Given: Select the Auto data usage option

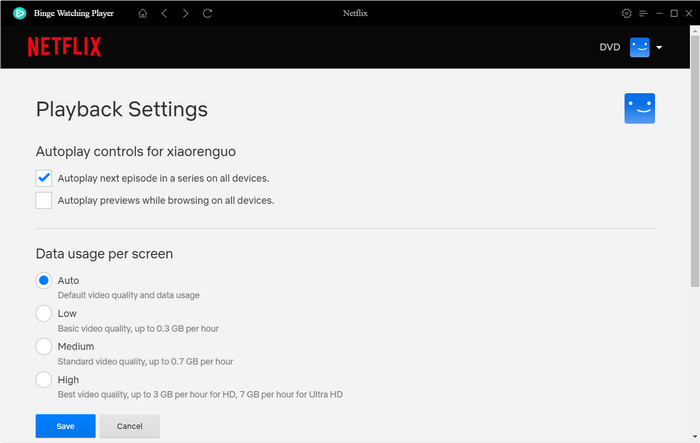Looking at the screenshot, I should [44, 280].
